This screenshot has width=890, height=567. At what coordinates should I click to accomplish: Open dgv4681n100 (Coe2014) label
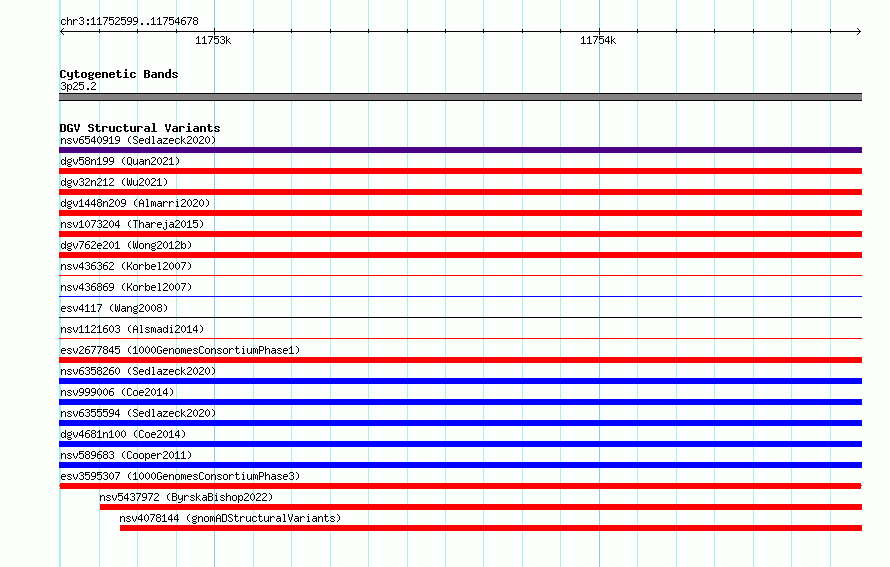pyautogui.click(x=123, y=434)
